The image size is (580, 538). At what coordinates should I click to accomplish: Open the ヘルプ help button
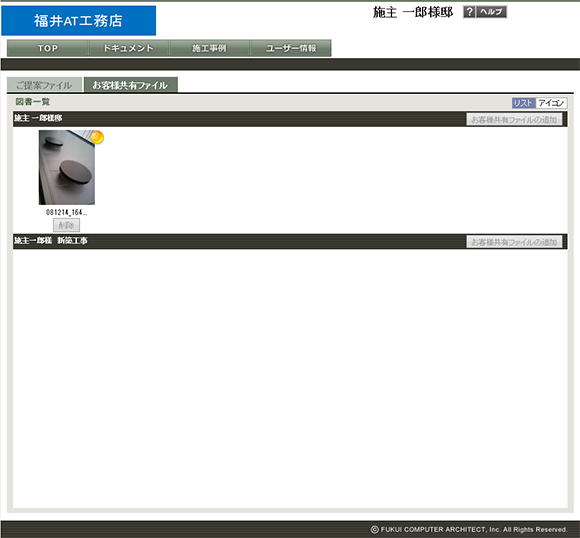click(x=491, y=12)
